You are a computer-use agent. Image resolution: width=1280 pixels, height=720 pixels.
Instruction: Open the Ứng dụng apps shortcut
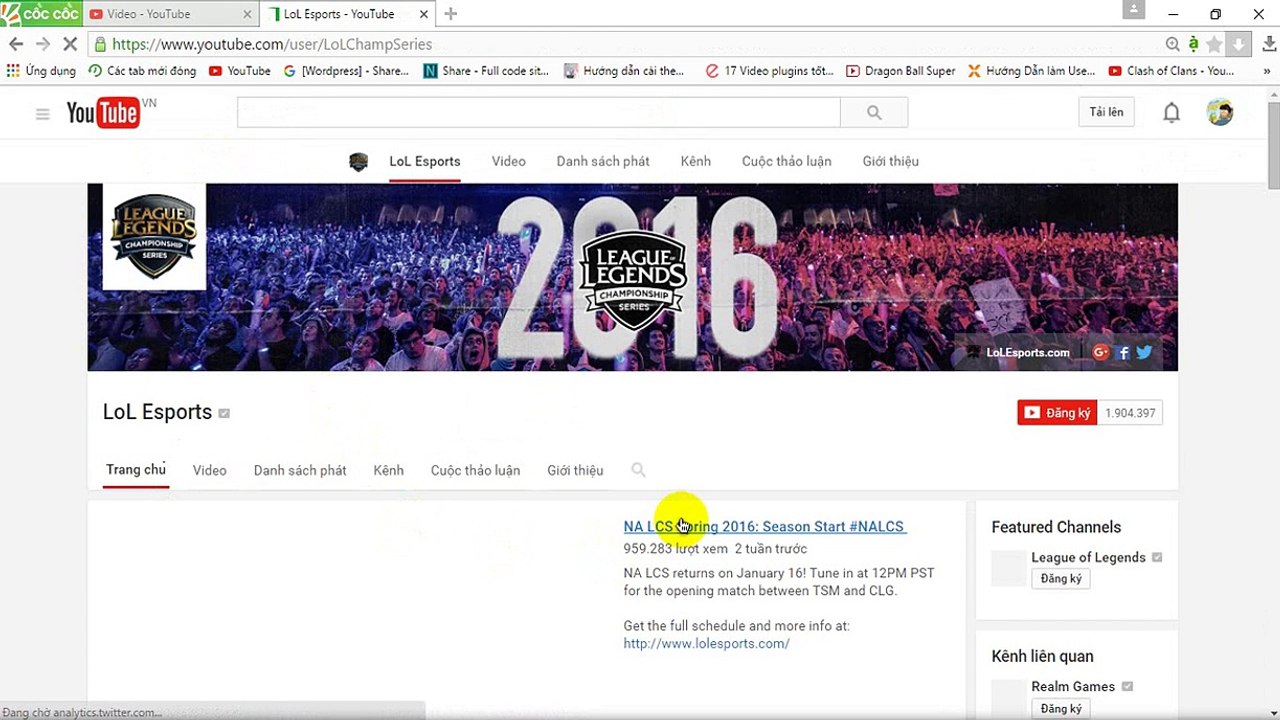(41, 71)
